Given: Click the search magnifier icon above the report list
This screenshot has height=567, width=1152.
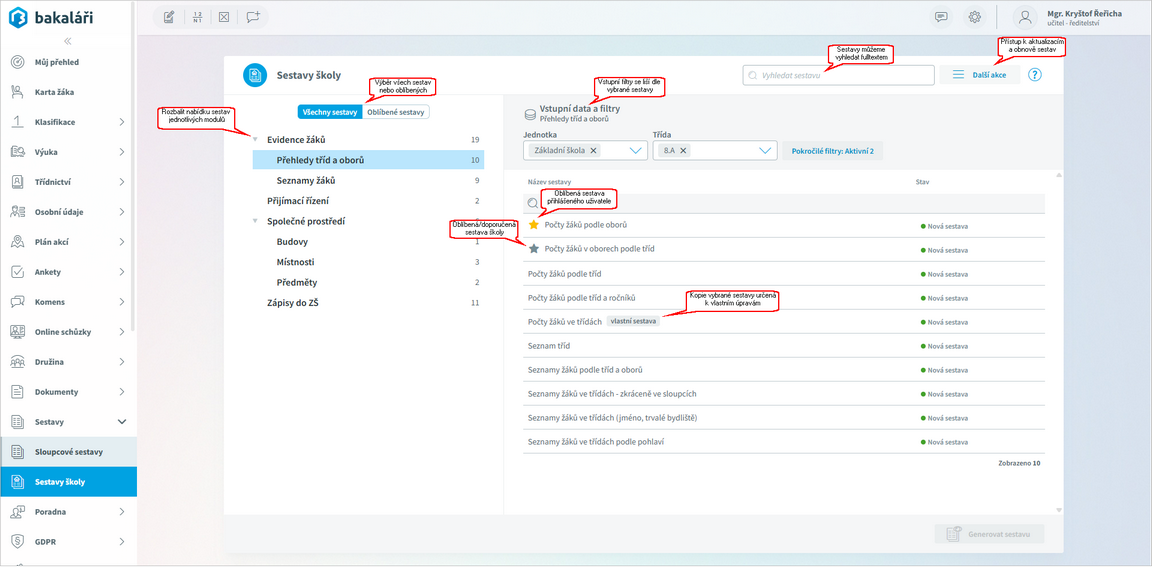Looking at the screenshot, I should (x=533, y=203).
